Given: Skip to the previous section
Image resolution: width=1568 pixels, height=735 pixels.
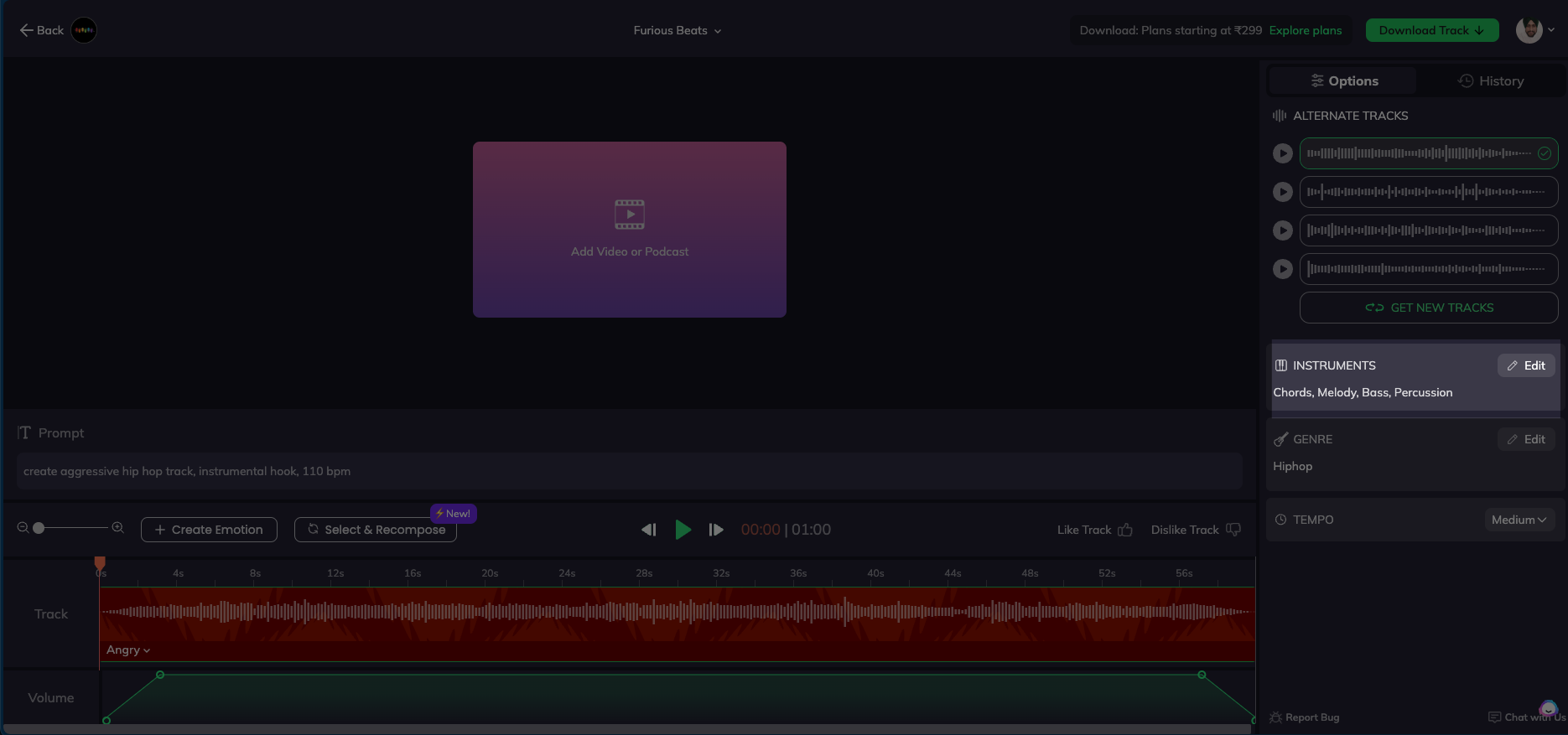Looking at the screenshot, I should [x=648, y=530].
